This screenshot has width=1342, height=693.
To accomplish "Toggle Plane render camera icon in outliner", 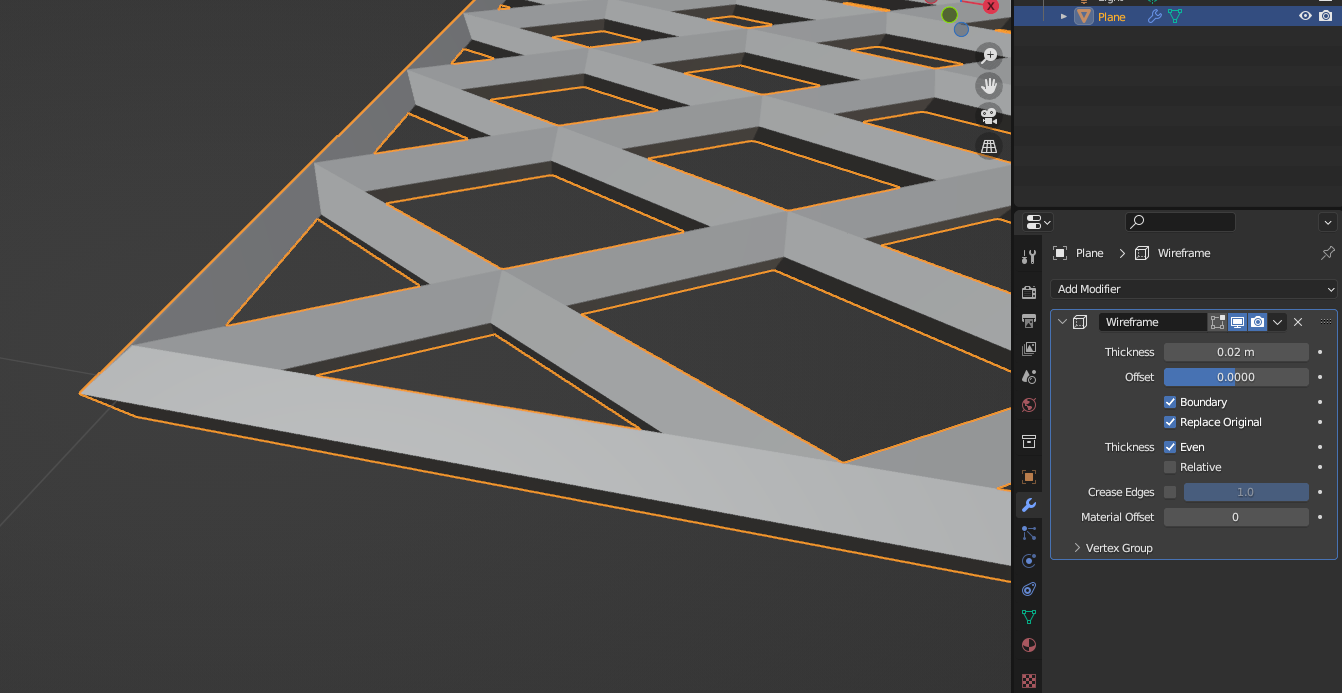I will (1326, 16).
